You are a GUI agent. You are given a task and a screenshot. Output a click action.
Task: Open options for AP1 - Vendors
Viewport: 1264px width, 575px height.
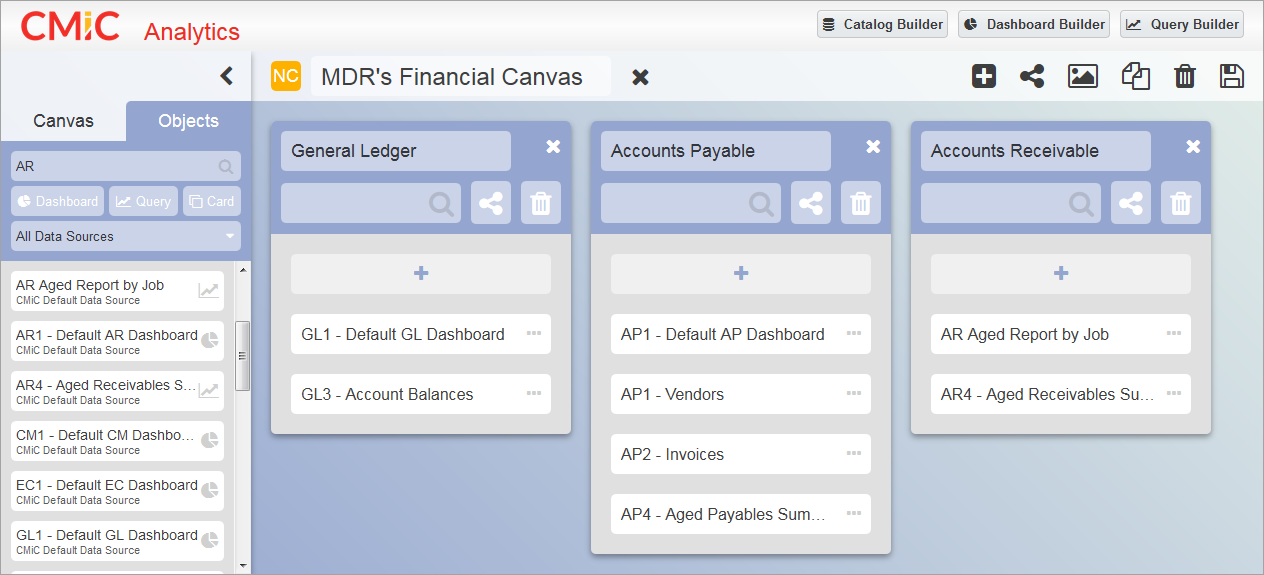pos(854,393)
